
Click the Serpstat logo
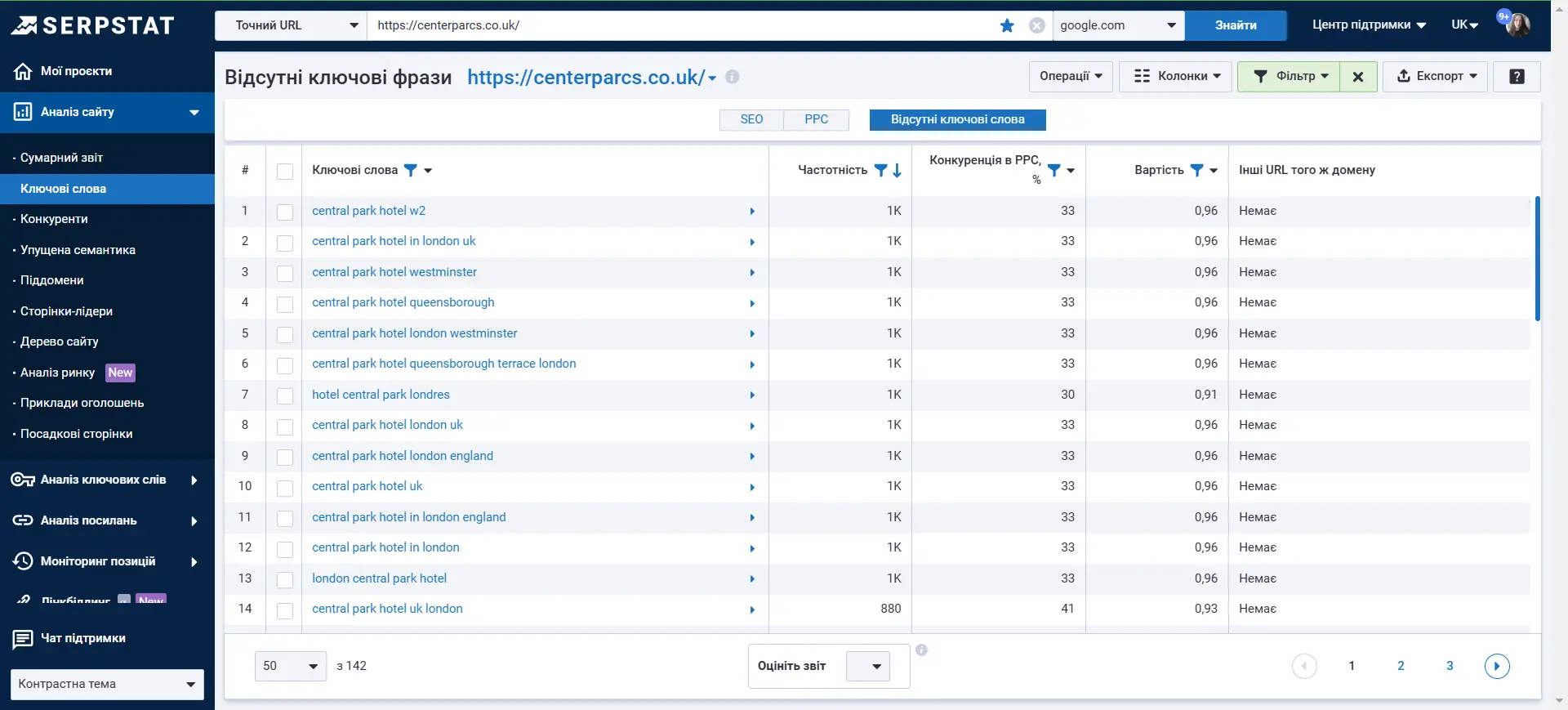(92, 25)
